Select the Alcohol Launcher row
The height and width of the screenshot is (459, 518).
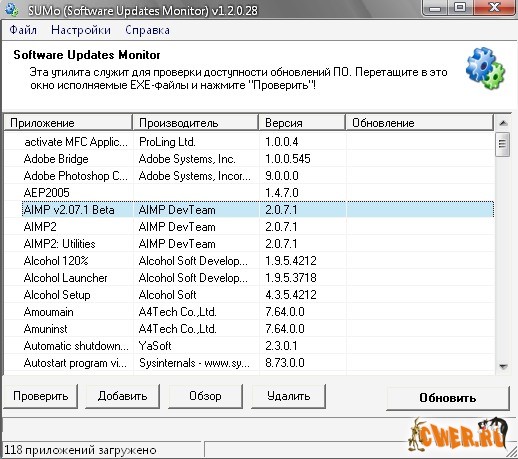pos(249,278)
